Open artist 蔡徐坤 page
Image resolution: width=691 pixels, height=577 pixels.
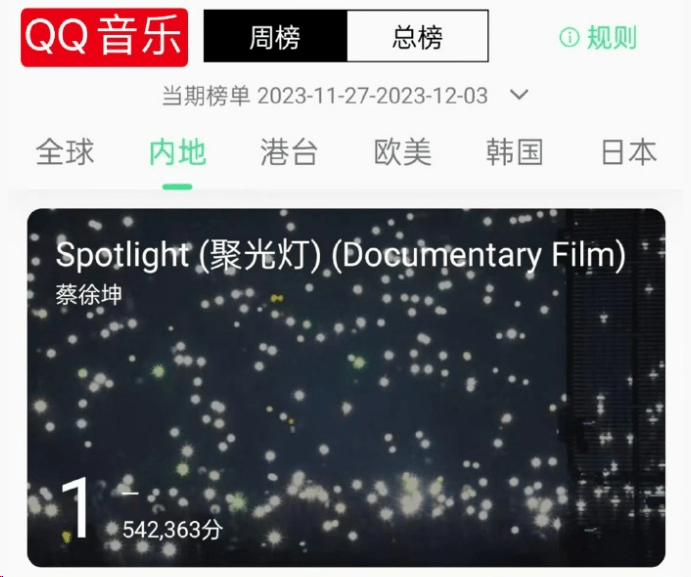point(89,294)
